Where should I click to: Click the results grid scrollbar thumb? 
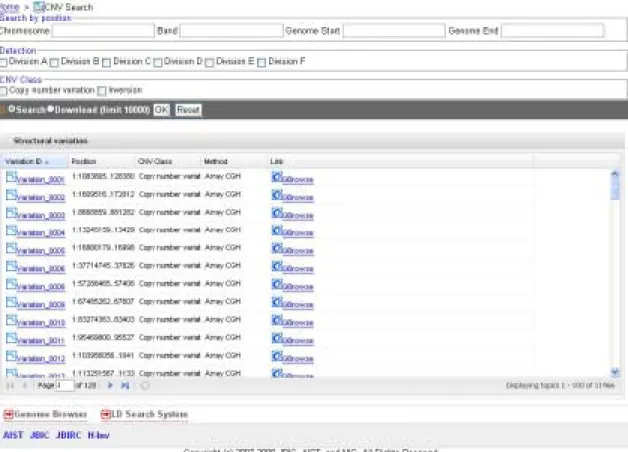[x=615, y=189]
